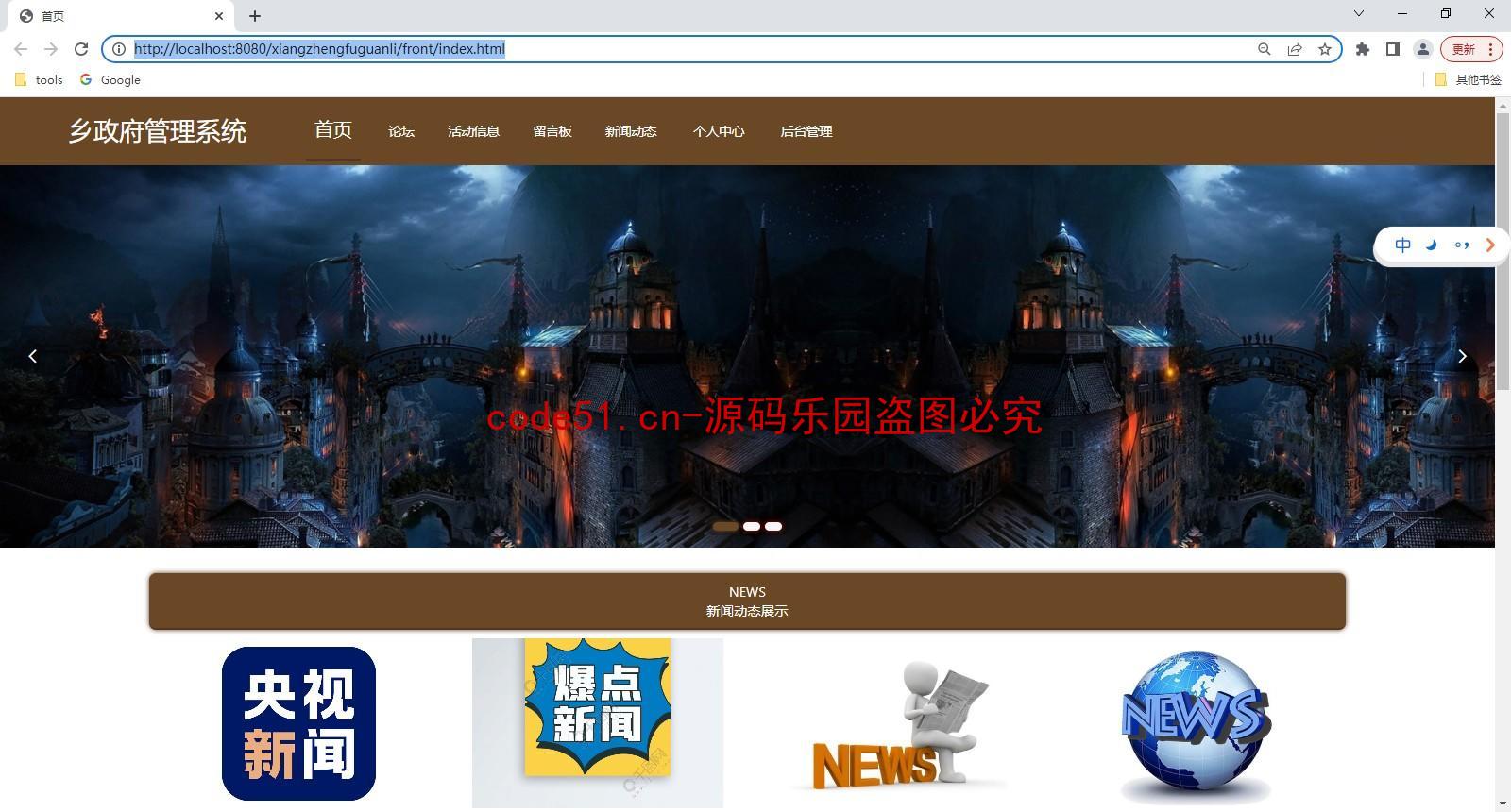Show next carousel slide with right arrow
Screen dimensions: 1511x812
pyautogui.click(x=1462, y=356)
